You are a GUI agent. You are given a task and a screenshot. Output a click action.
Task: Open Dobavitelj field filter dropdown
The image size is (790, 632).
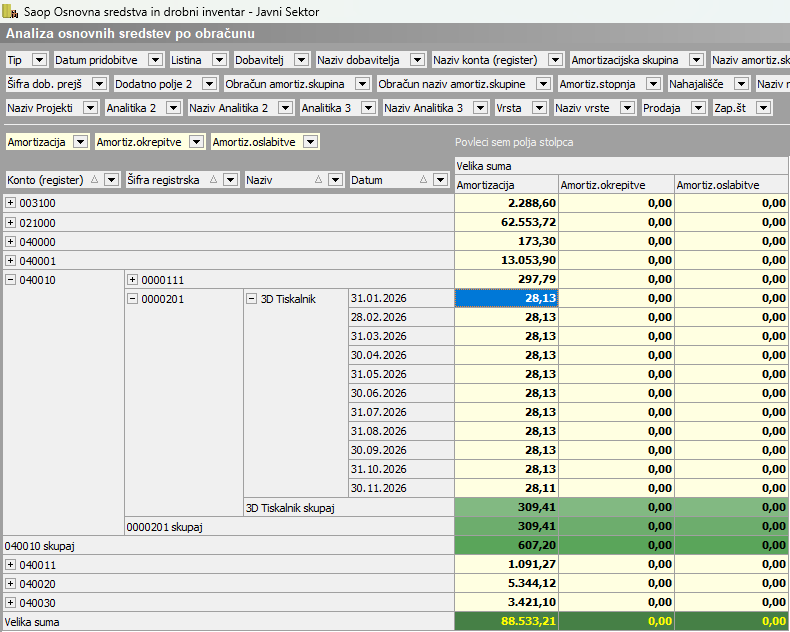coord(301,60)
